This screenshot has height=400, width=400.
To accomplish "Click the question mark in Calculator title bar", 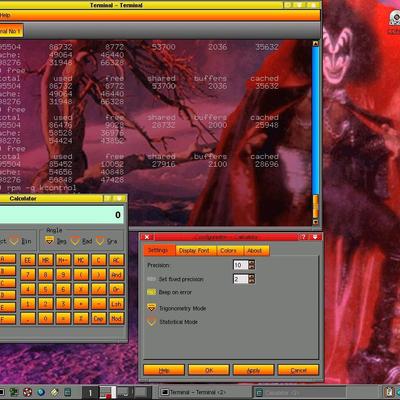I will tap(108, 198).
